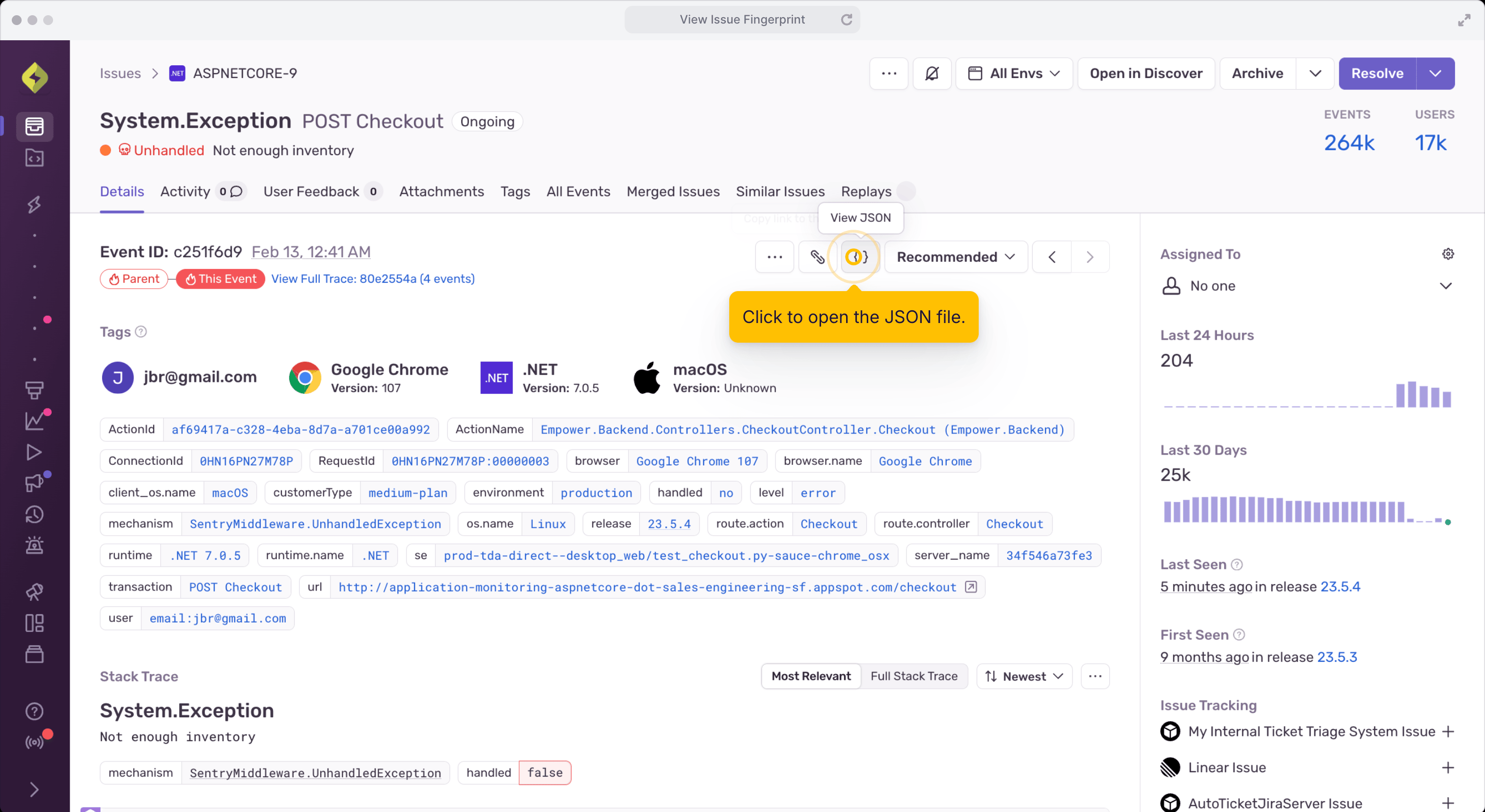Click the ActionId tag value af69417a
The image size is (1485, 812).
[x=301, y=430]
